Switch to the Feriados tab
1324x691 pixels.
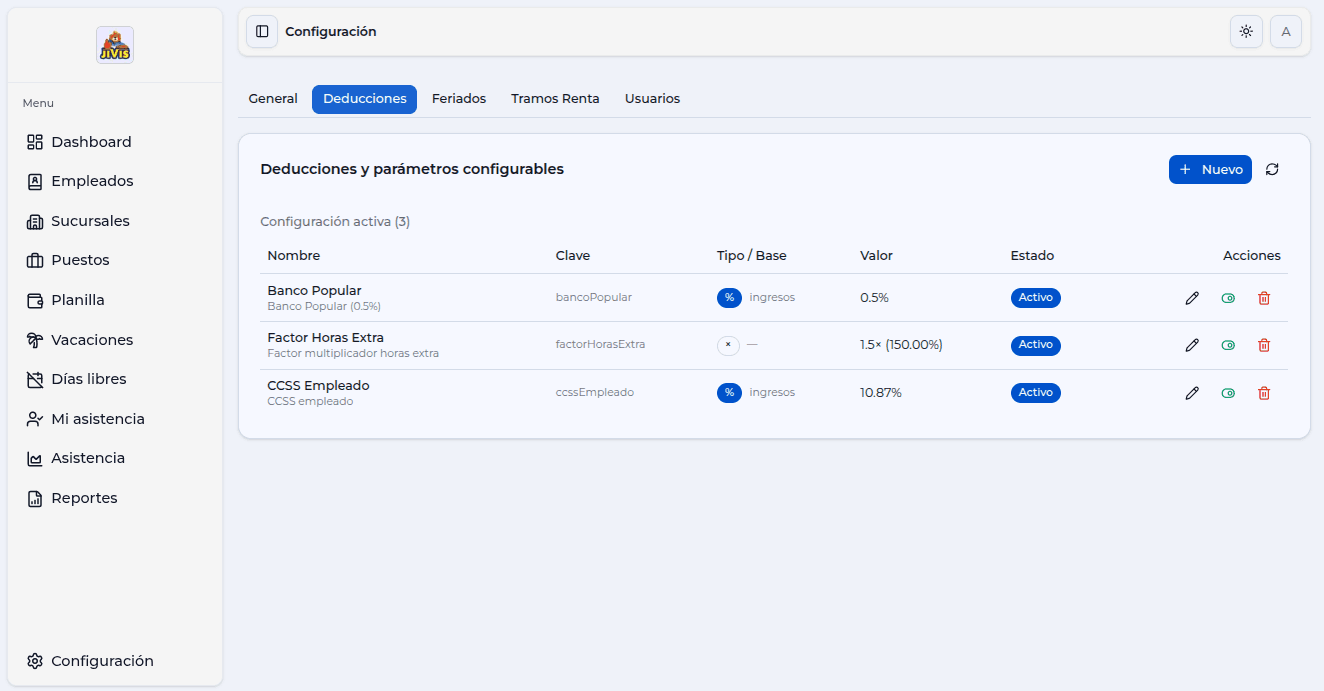[459, 99]
